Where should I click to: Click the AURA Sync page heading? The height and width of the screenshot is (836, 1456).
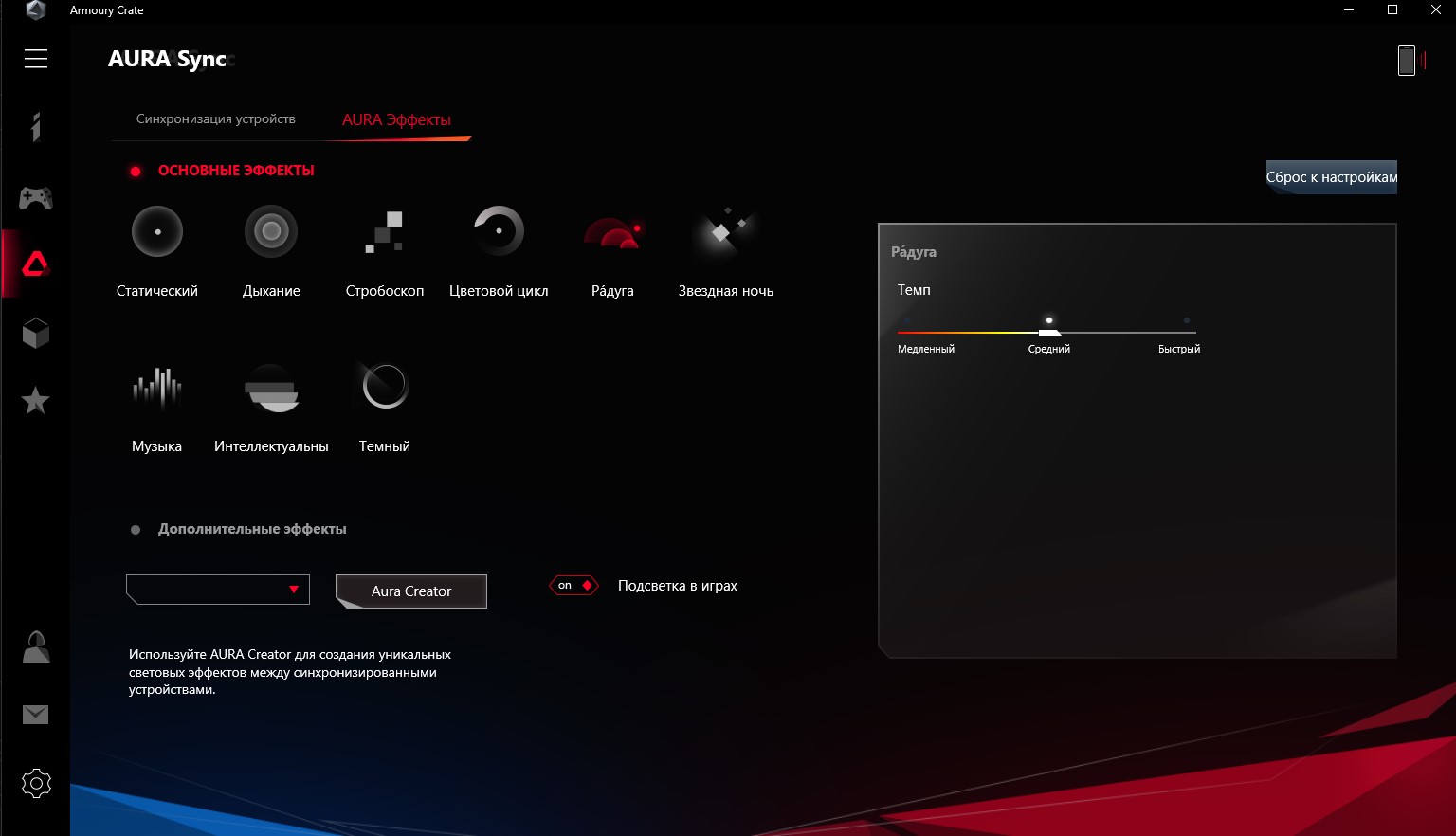click(x=168, y=59)
